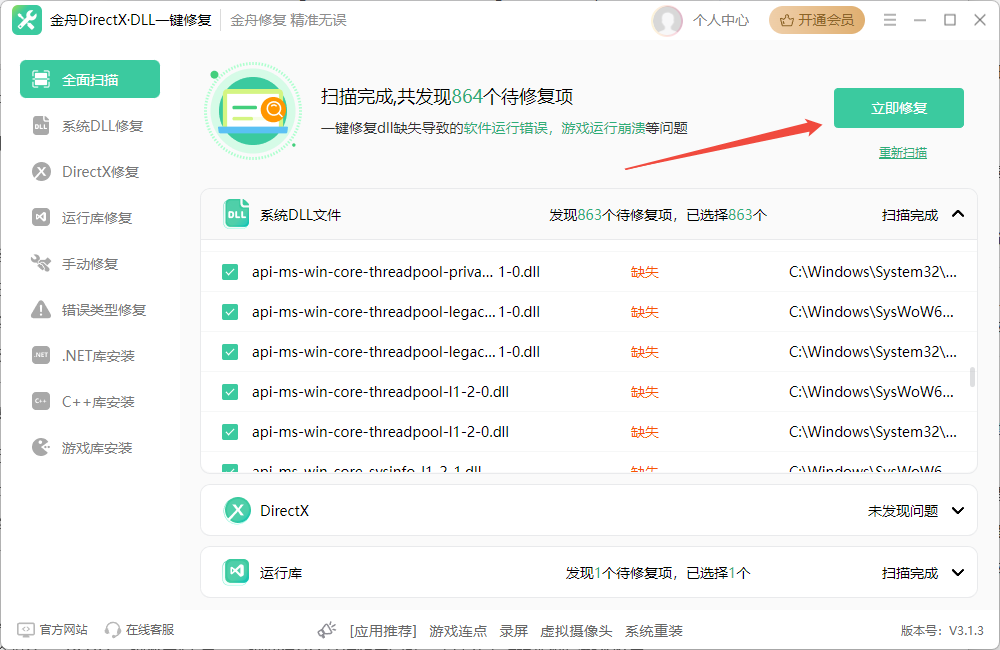Expand the DirectX section chevron
Viewport: 1000px width, 650px height.
(957, 510)
